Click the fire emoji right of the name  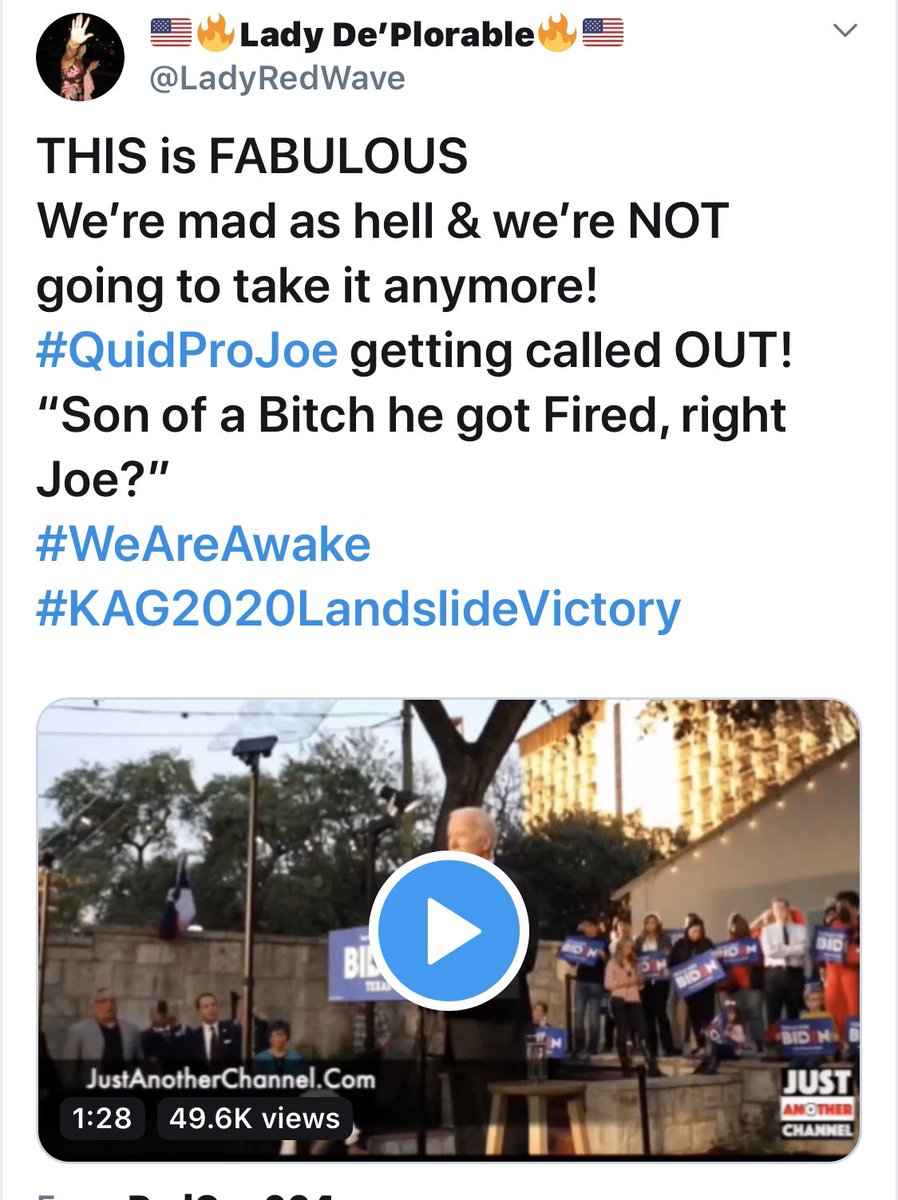(x=558, y=33)
